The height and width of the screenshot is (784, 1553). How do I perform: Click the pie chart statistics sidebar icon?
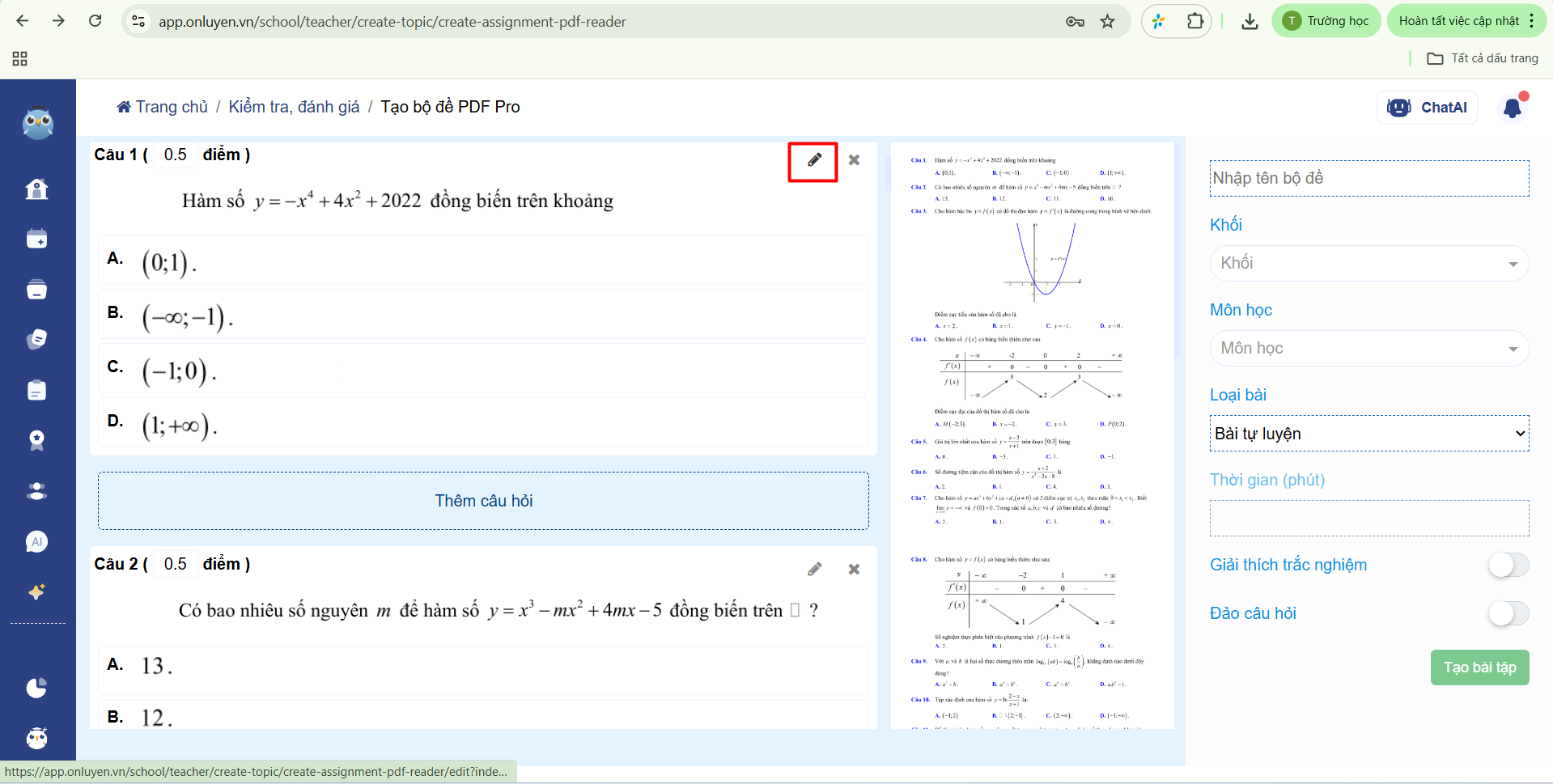(x=36, y=688)
